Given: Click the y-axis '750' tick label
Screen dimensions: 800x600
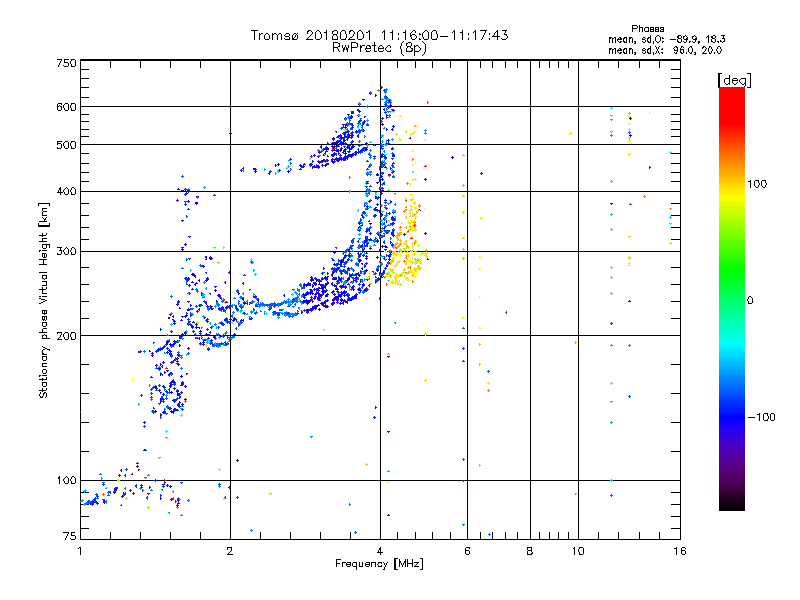Looking at the screenshot, I should pos(66,63).
